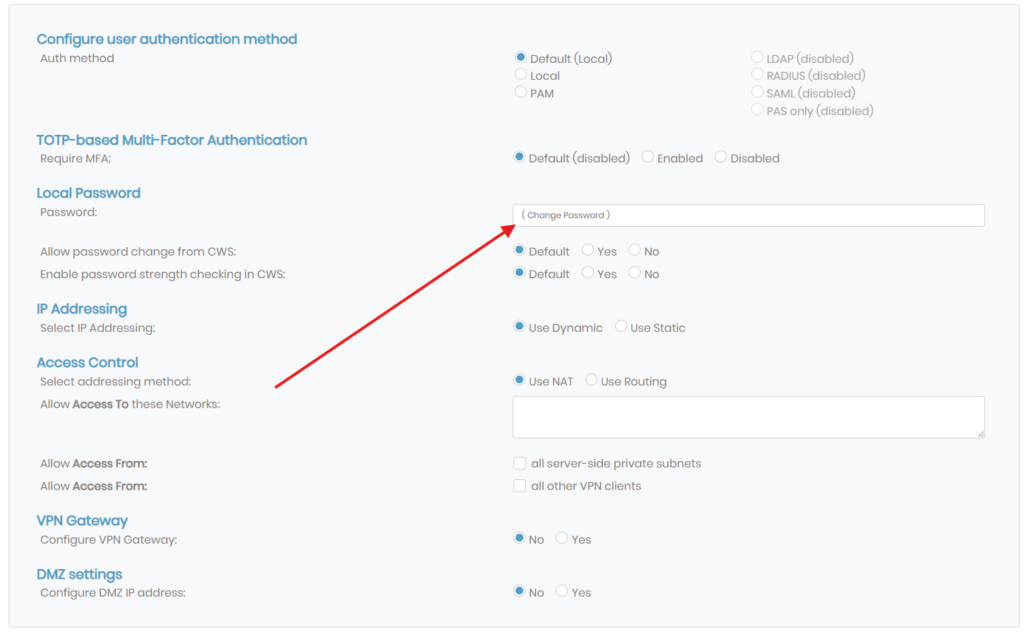Click the Configure DMZ IP address: label
1024x634 pixels.
[x=113, y=593]
